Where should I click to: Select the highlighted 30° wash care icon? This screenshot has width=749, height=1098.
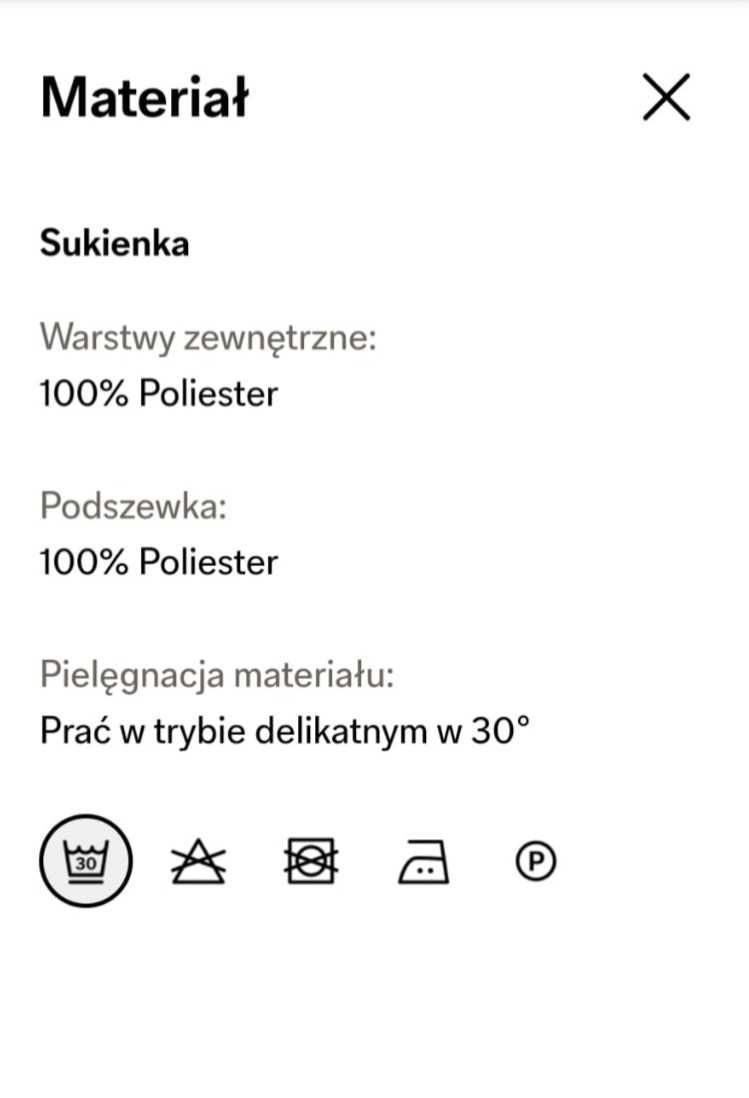tap(85, 861)
